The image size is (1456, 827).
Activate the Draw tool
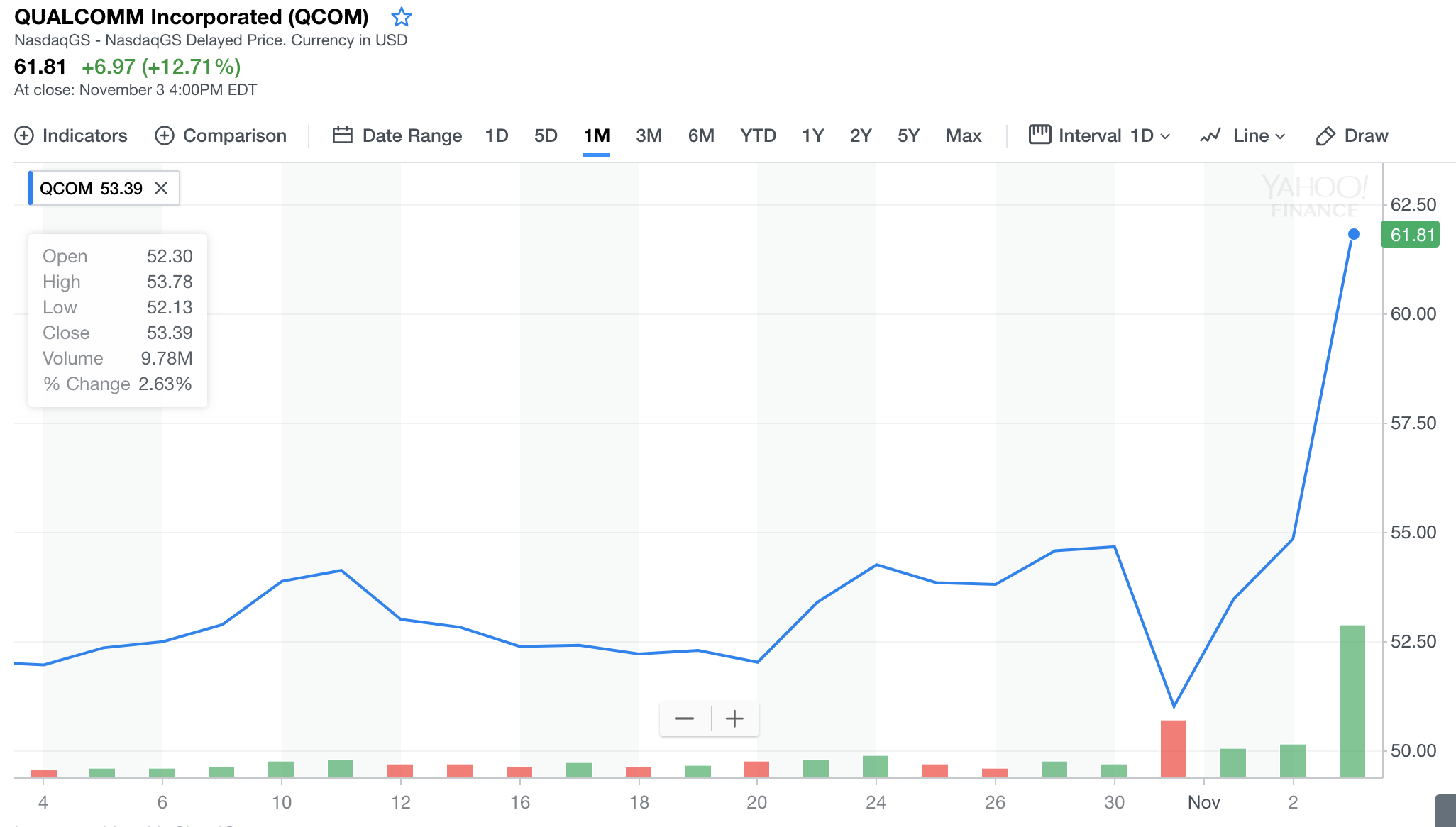[x=1352, y=135]
